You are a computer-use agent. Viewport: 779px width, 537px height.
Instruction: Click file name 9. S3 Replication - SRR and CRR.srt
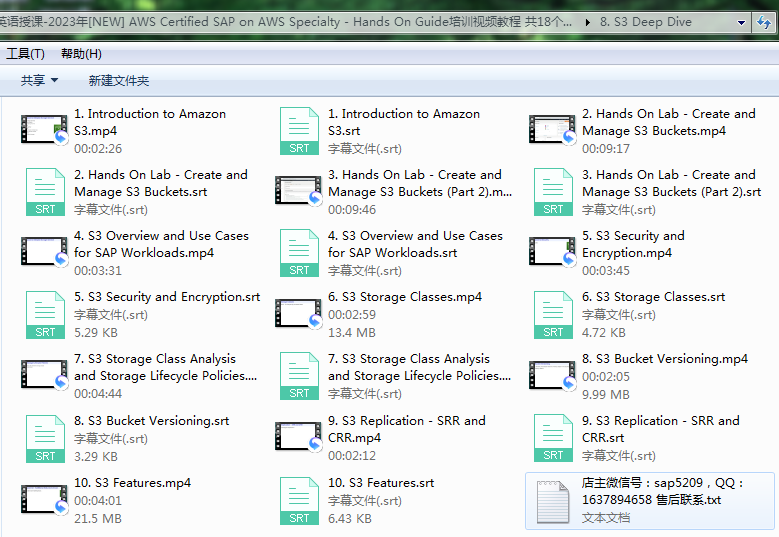661,429
